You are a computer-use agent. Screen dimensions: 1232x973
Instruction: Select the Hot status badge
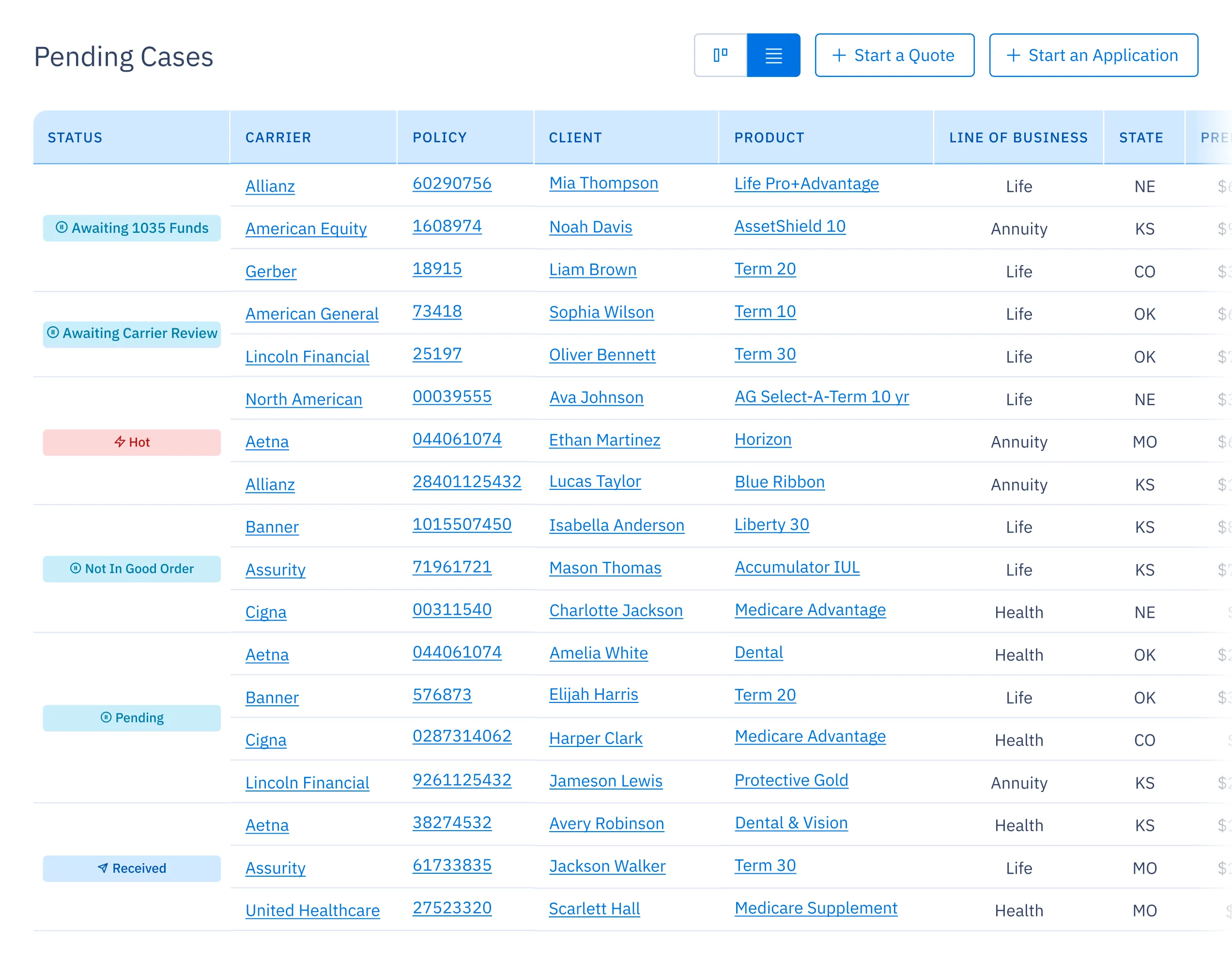(x=132, y=441)
